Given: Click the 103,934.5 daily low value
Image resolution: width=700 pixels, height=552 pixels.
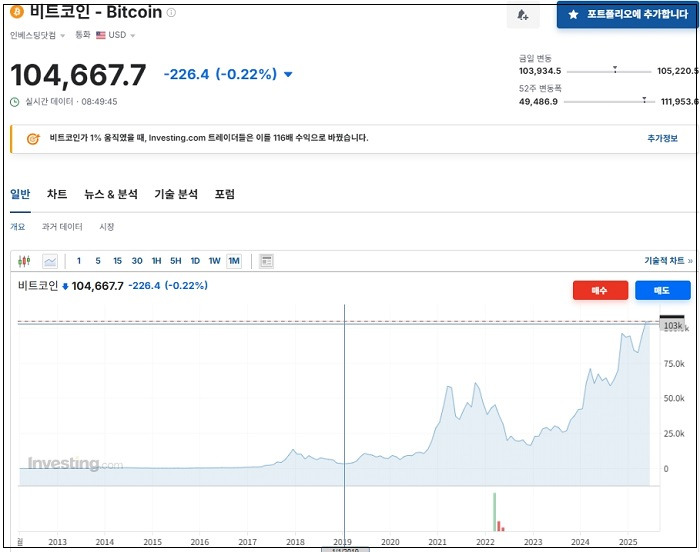Looking at the screenshot, I should (540, 71).
